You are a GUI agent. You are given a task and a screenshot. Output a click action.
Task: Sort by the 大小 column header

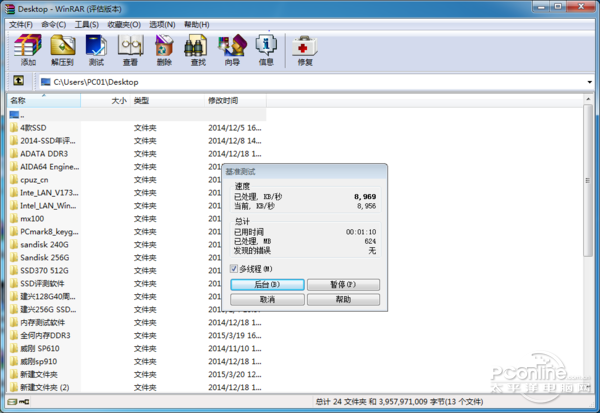(105, 101)
